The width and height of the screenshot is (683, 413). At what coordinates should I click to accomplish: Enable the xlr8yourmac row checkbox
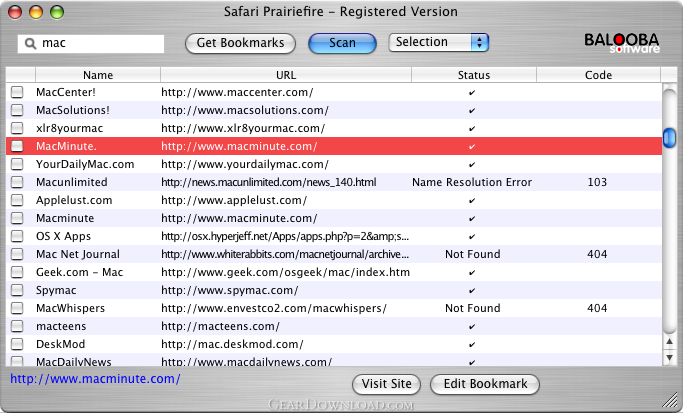pyautogui.click(x=17, y=128)
